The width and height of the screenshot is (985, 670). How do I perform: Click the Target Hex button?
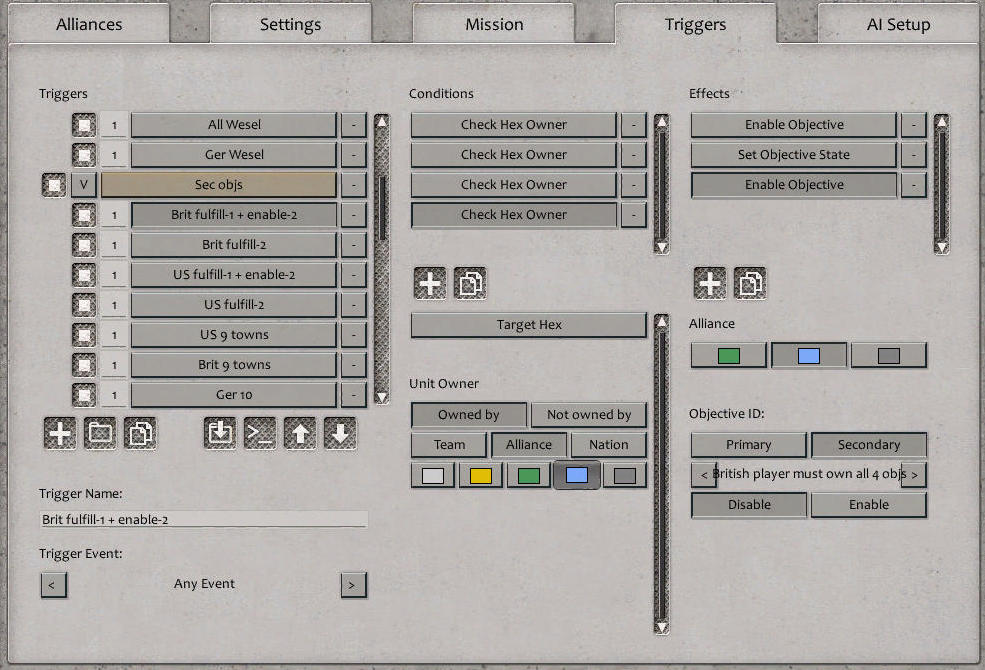[528, 325]
